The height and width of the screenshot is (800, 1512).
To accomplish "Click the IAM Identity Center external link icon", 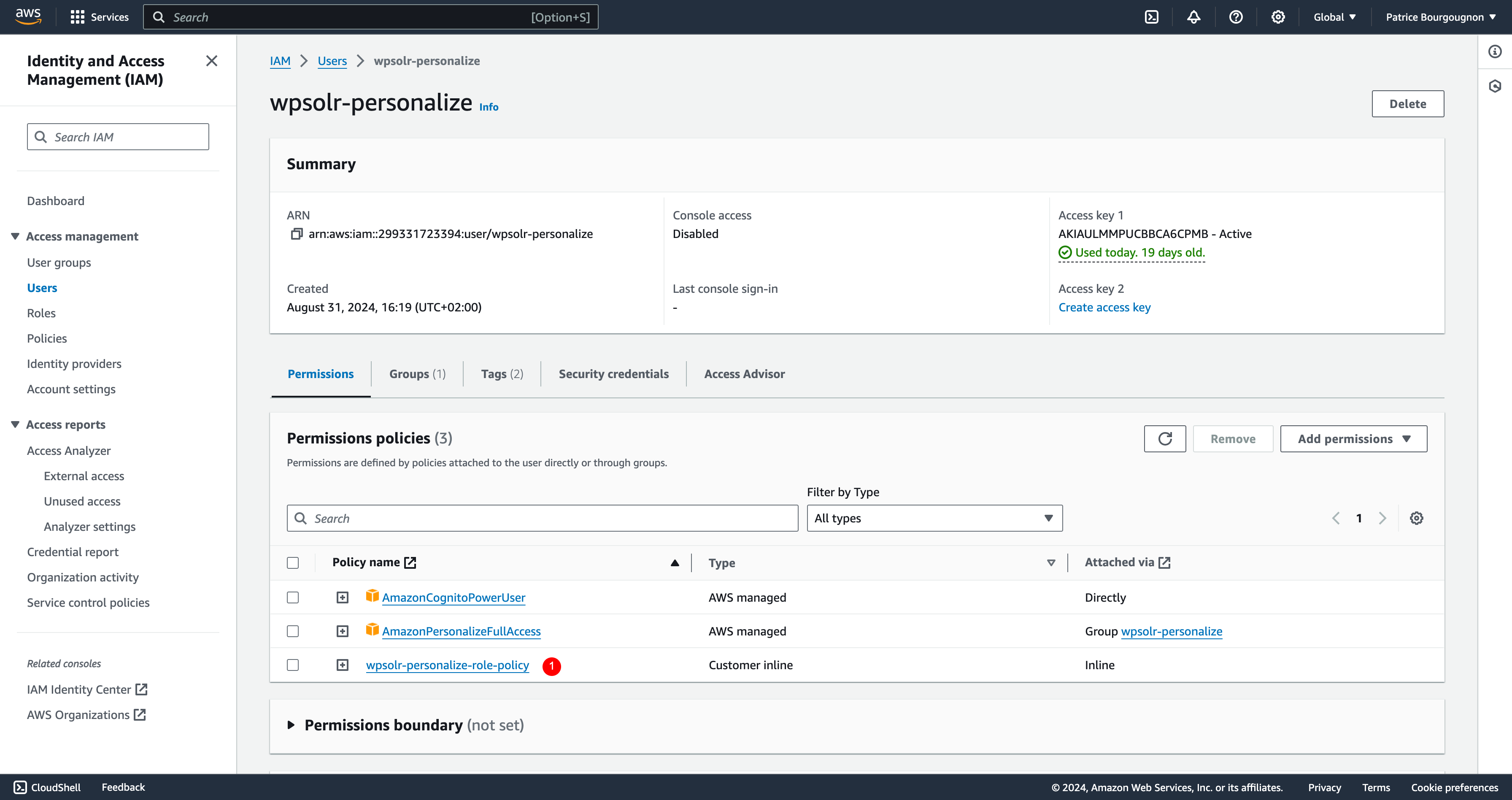I will [x=141, y=689].
